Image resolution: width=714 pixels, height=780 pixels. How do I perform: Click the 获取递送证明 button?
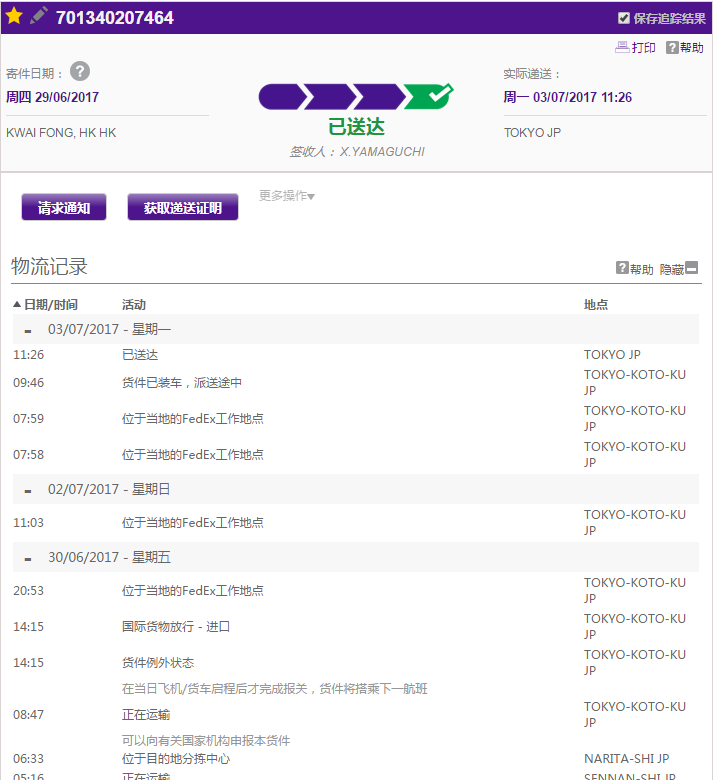[x=183, y=207]
